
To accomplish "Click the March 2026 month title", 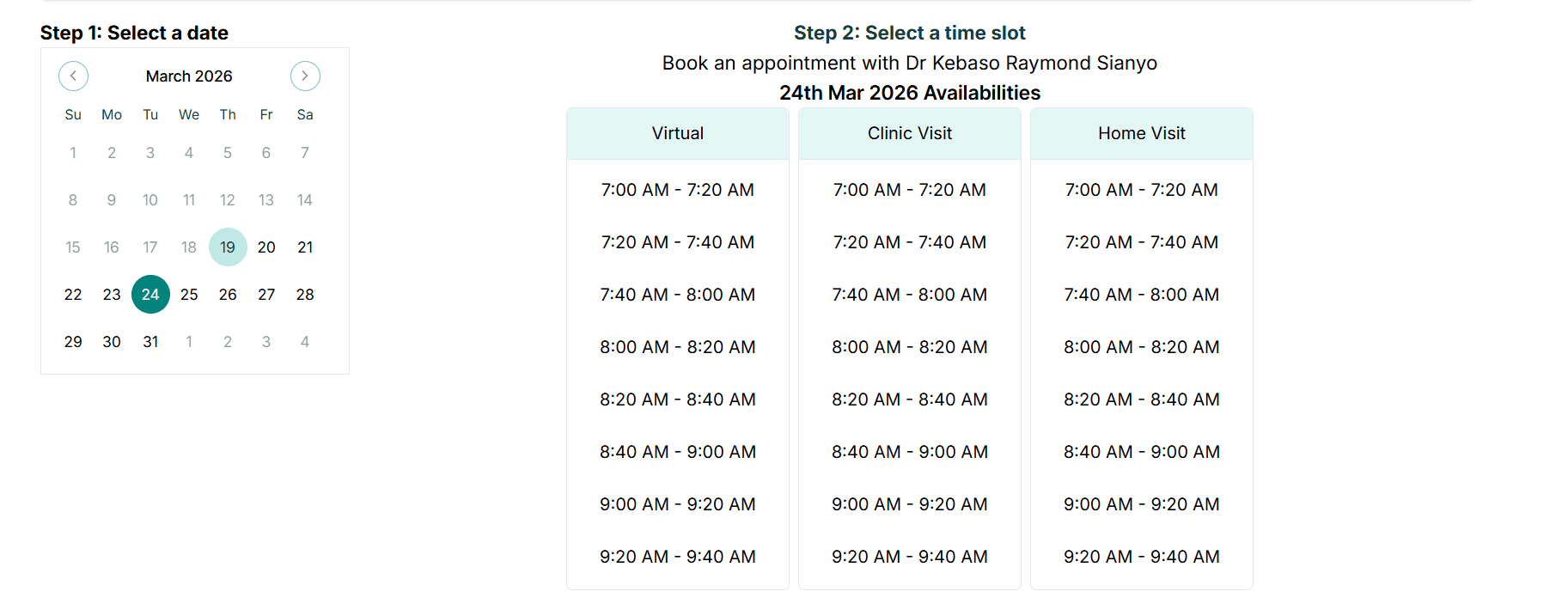I will (189, 76).
